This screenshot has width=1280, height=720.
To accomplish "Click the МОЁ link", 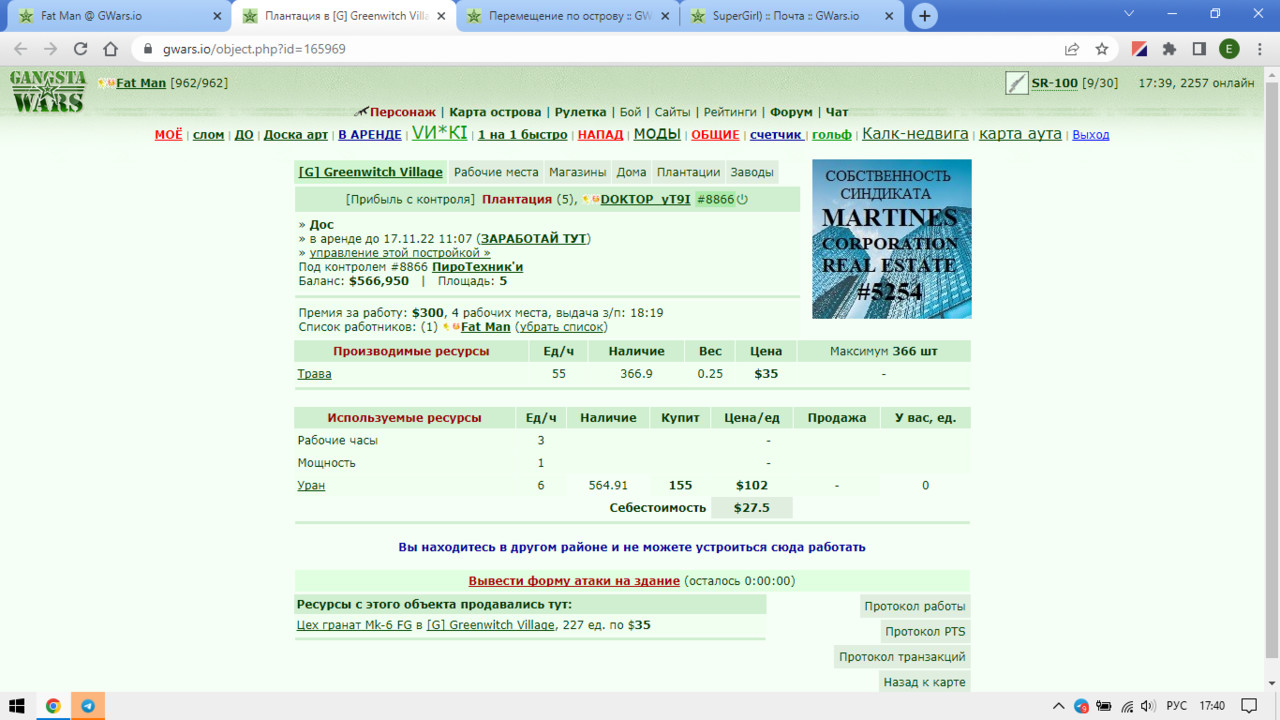I will (x=168, y=135).
